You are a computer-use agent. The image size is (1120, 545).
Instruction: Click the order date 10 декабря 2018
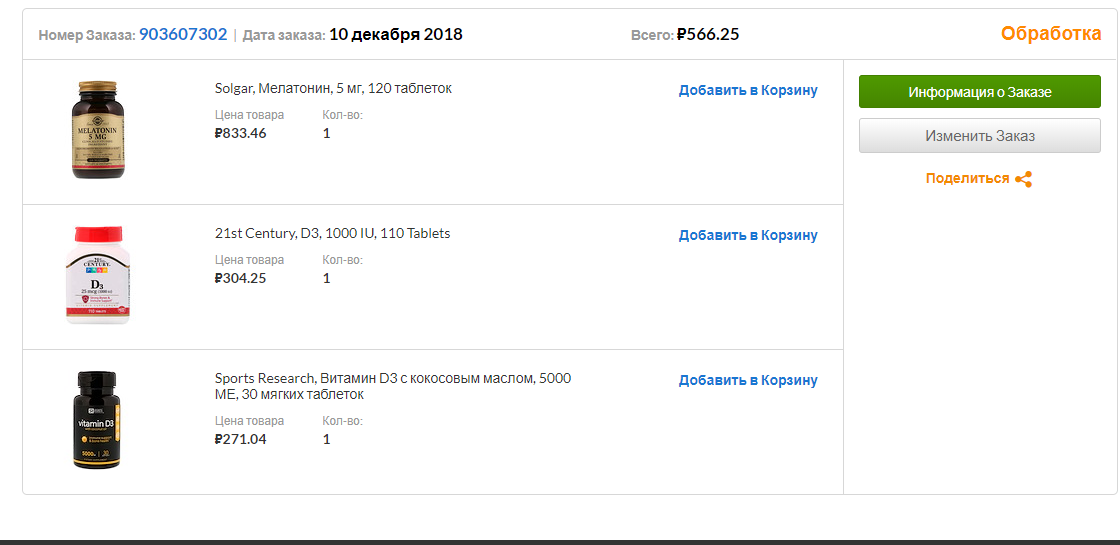(x=396, y=34)
